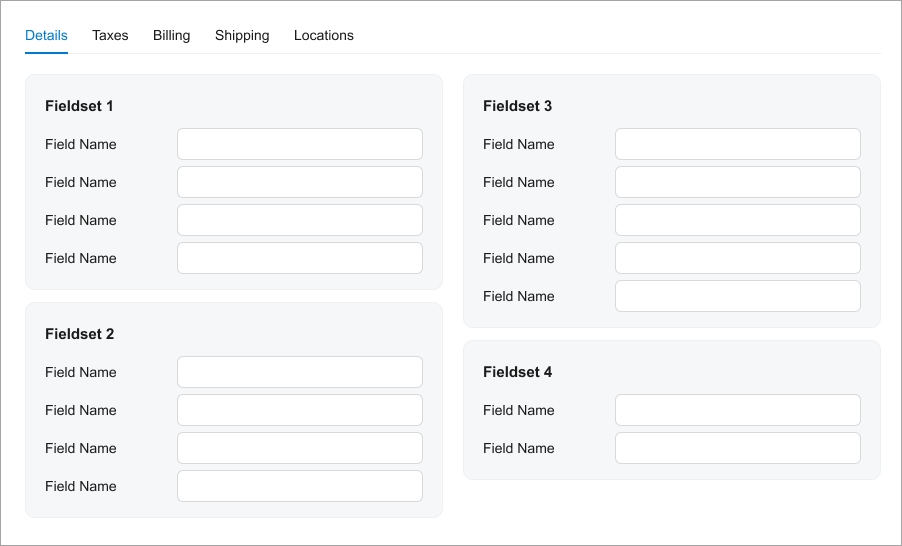Focus the last input in Fieldset 2
Image resolution: width=902 pixels, height=546 pixels.
click(300, 486)
